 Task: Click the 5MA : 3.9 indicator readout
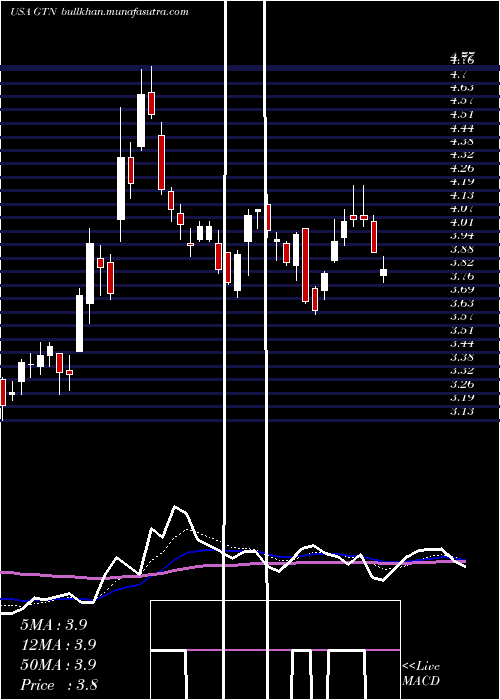coord(54,625)
